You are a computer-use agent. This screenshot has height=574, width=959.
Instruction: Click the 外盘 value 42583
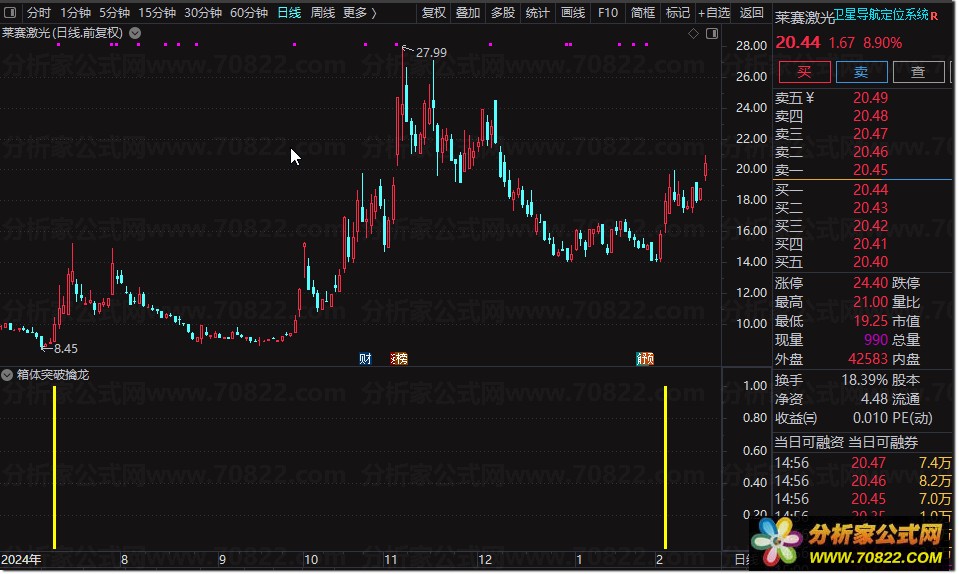(x=868, y=359)
